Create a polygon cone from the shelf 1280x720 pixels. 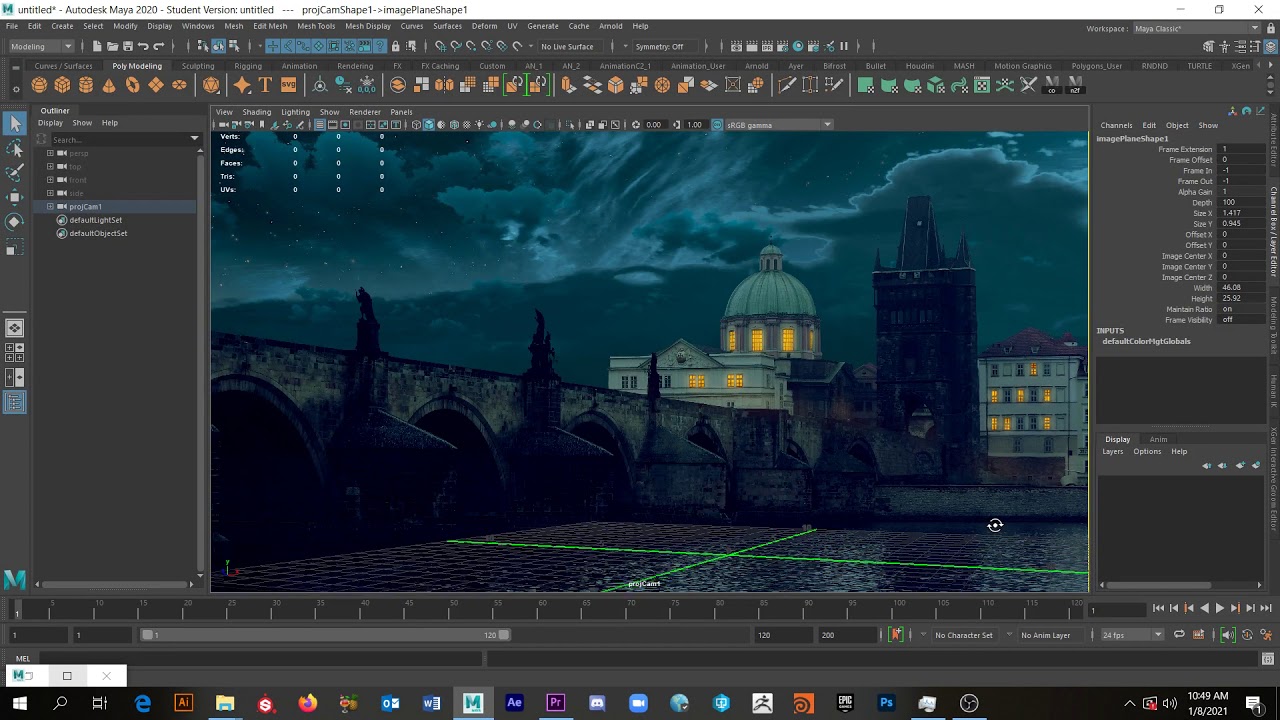pyautogui.click(x=109, y=85)
